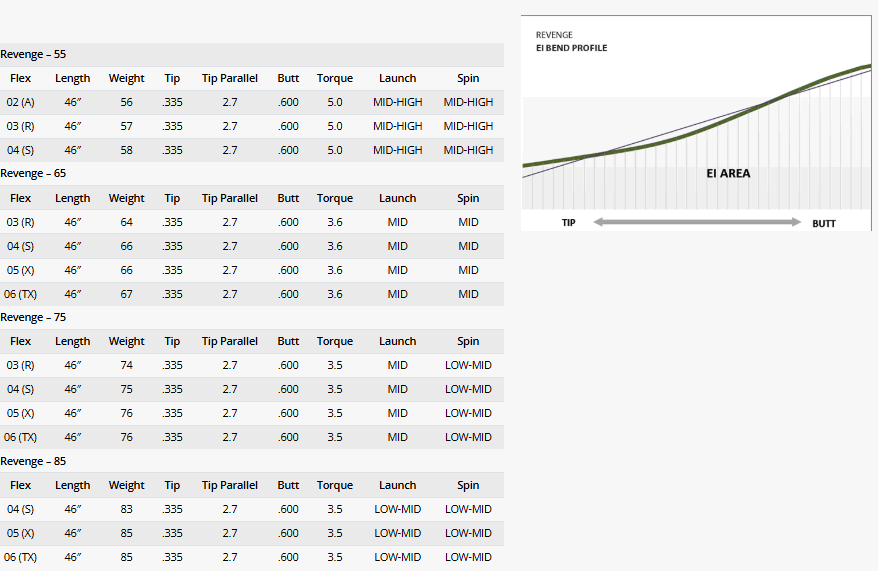Select 06 (TX) flex in Revenge 65
This screenshot has width=878, height=571.
pos(20,294)
